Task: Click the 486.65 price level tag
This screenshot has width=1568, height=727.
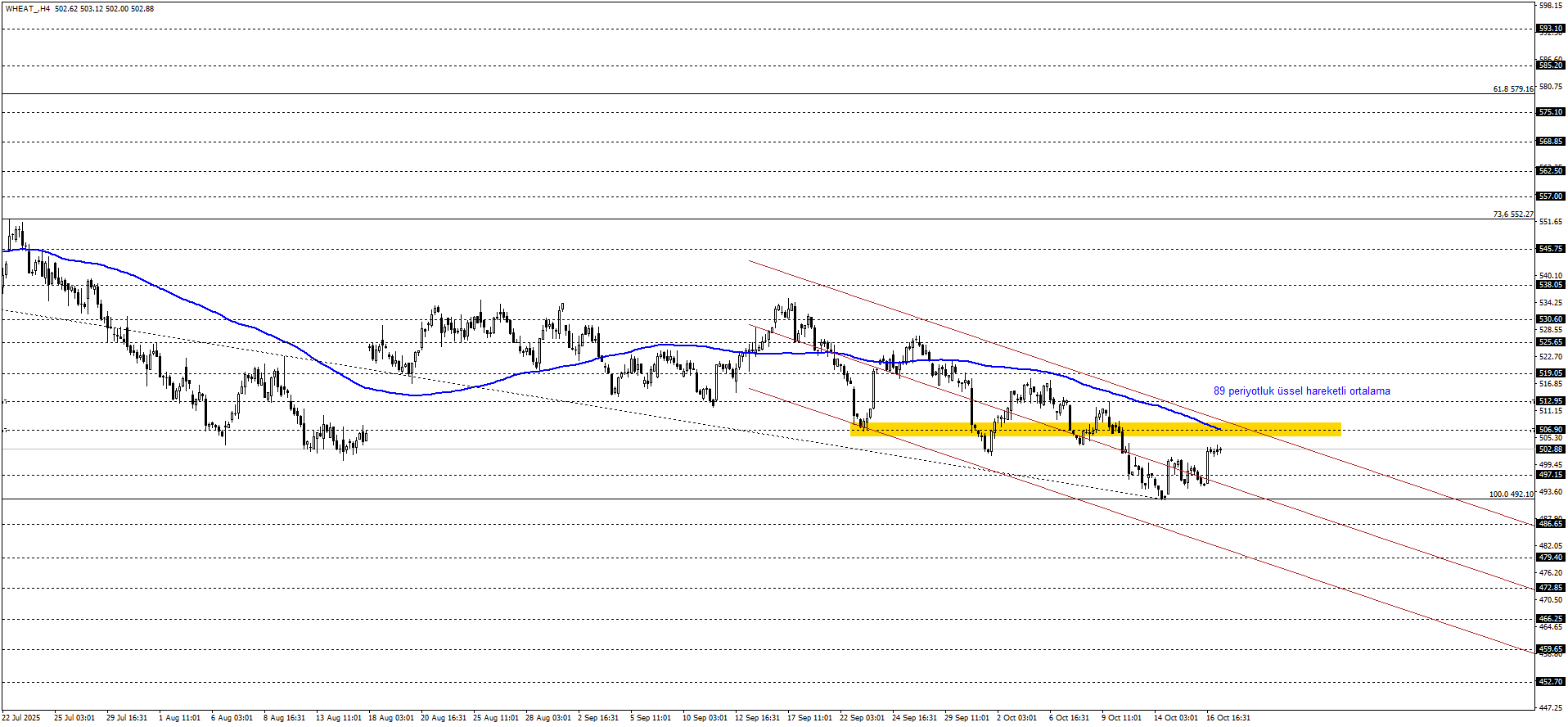Action: click(1551, 524)
